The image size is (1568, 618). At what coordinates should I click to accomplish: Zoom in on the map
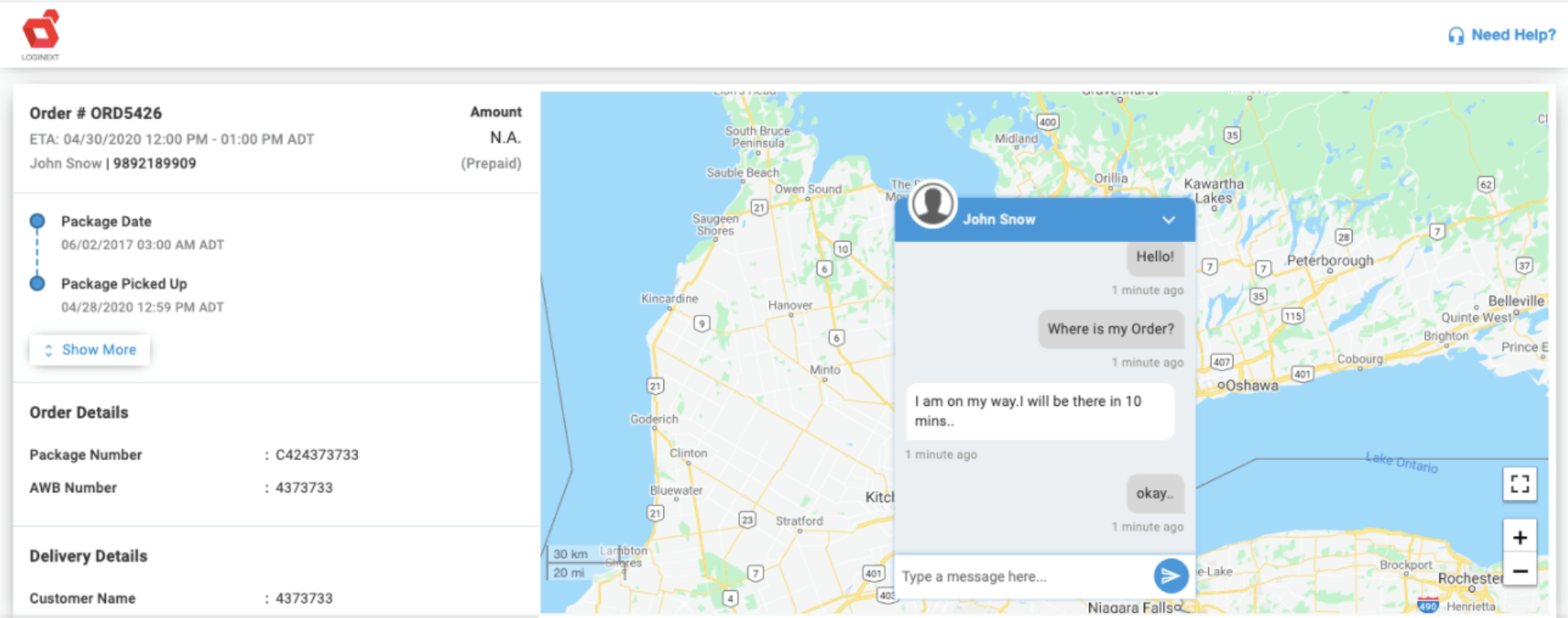tap(1520, 537)
